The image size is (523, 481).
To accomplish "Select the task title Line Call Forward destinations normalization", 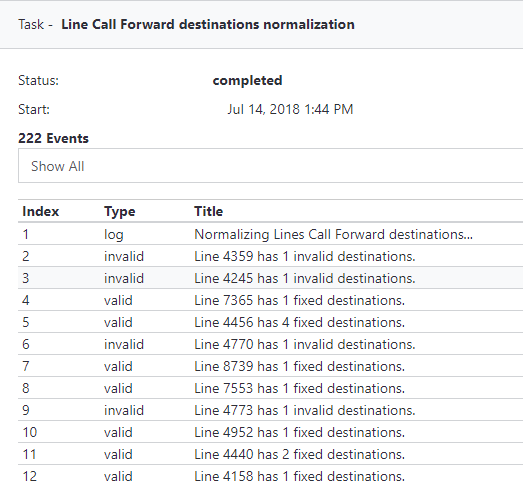I will tap(208, 25).
